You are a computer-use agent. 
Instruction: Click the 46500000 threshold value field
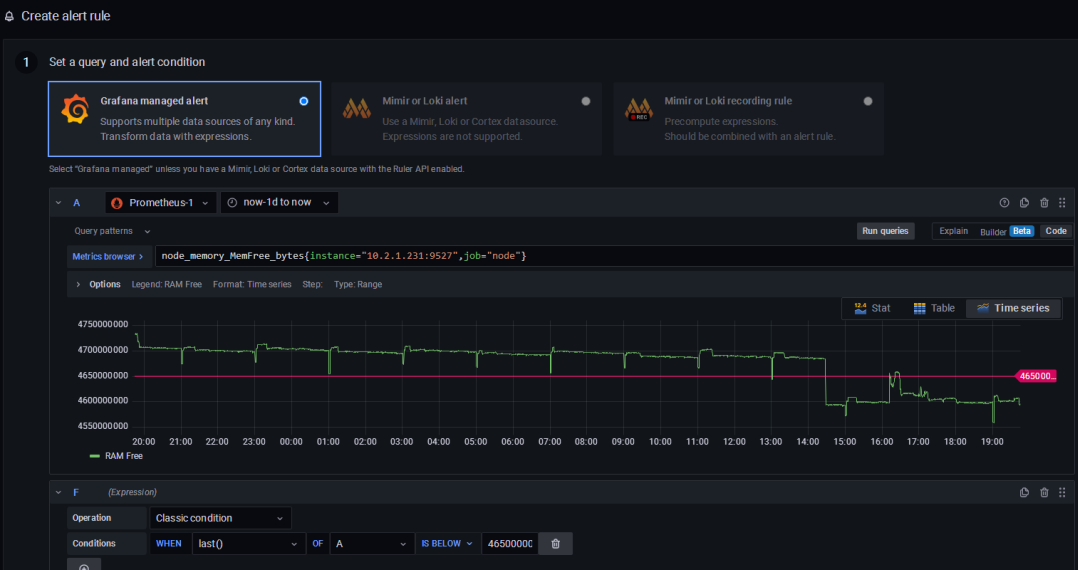click(509, 544)
